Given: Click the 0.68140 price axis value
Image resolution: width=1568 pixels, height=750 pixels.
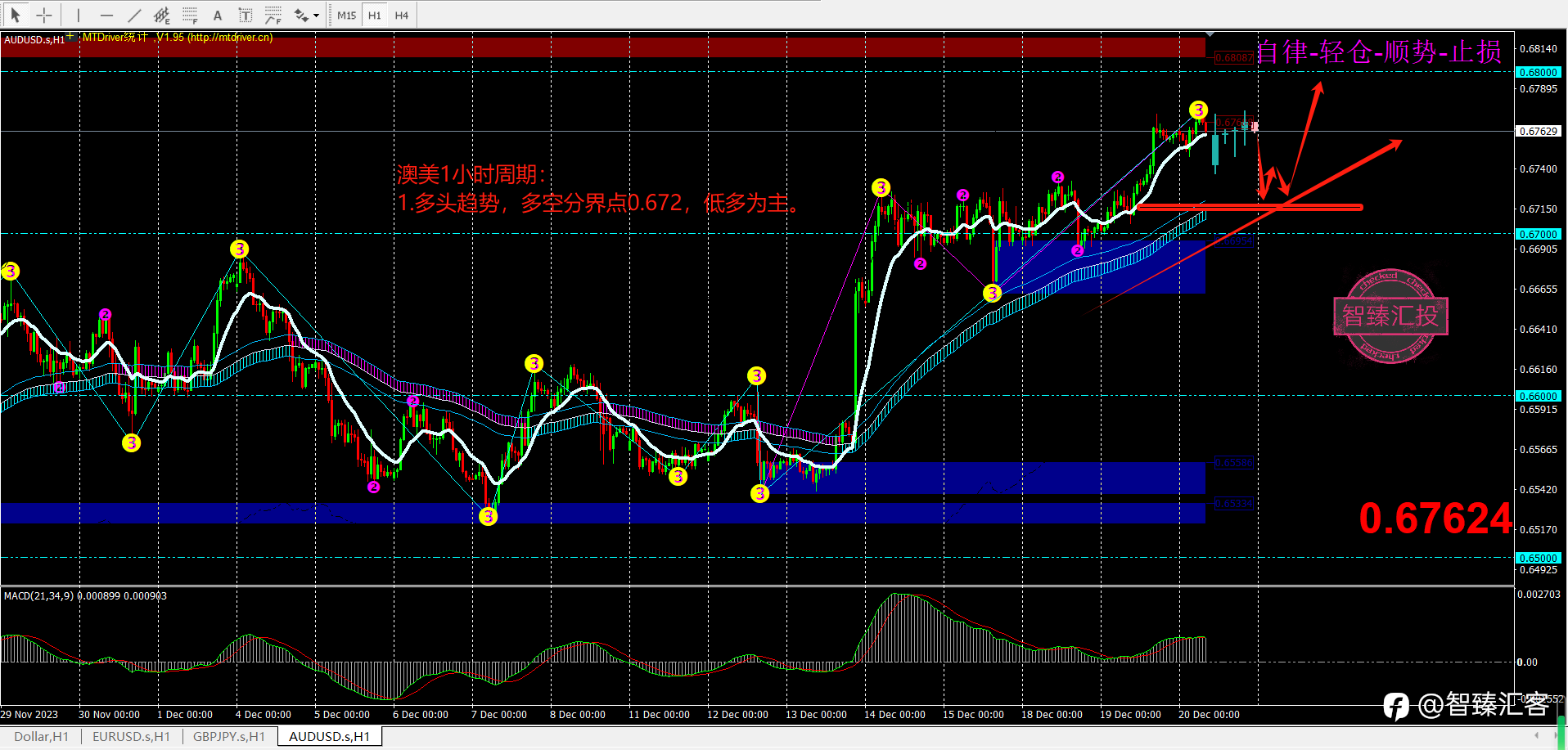Looking at the screenshot, I should [1539, 48].
